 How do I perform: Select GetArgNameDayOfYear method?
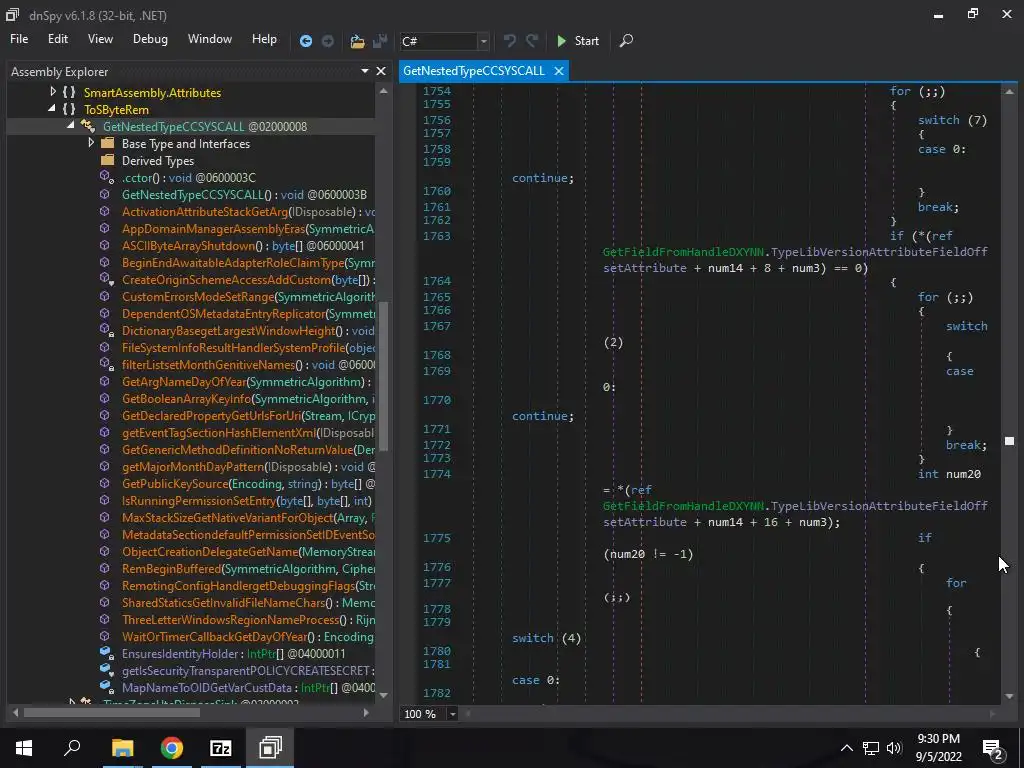pos(246,381)
